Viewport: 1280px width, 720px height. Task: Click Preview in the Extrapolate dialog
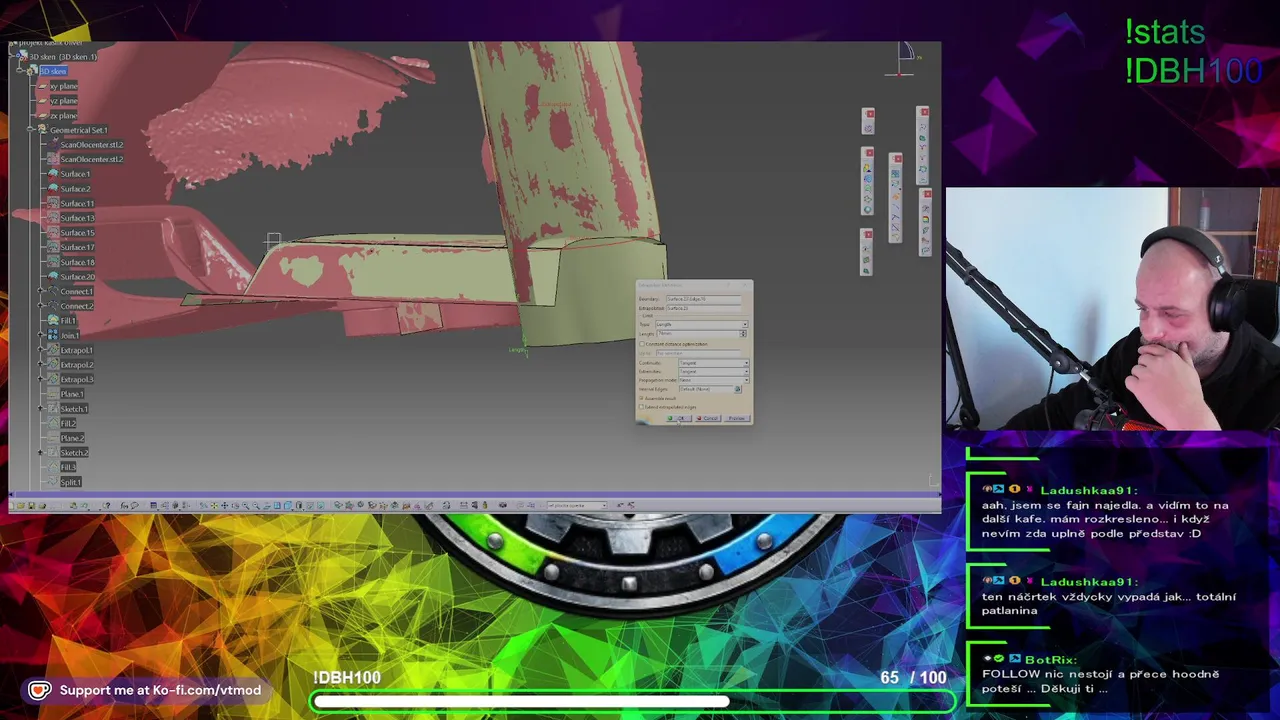(x=737, y=418)
